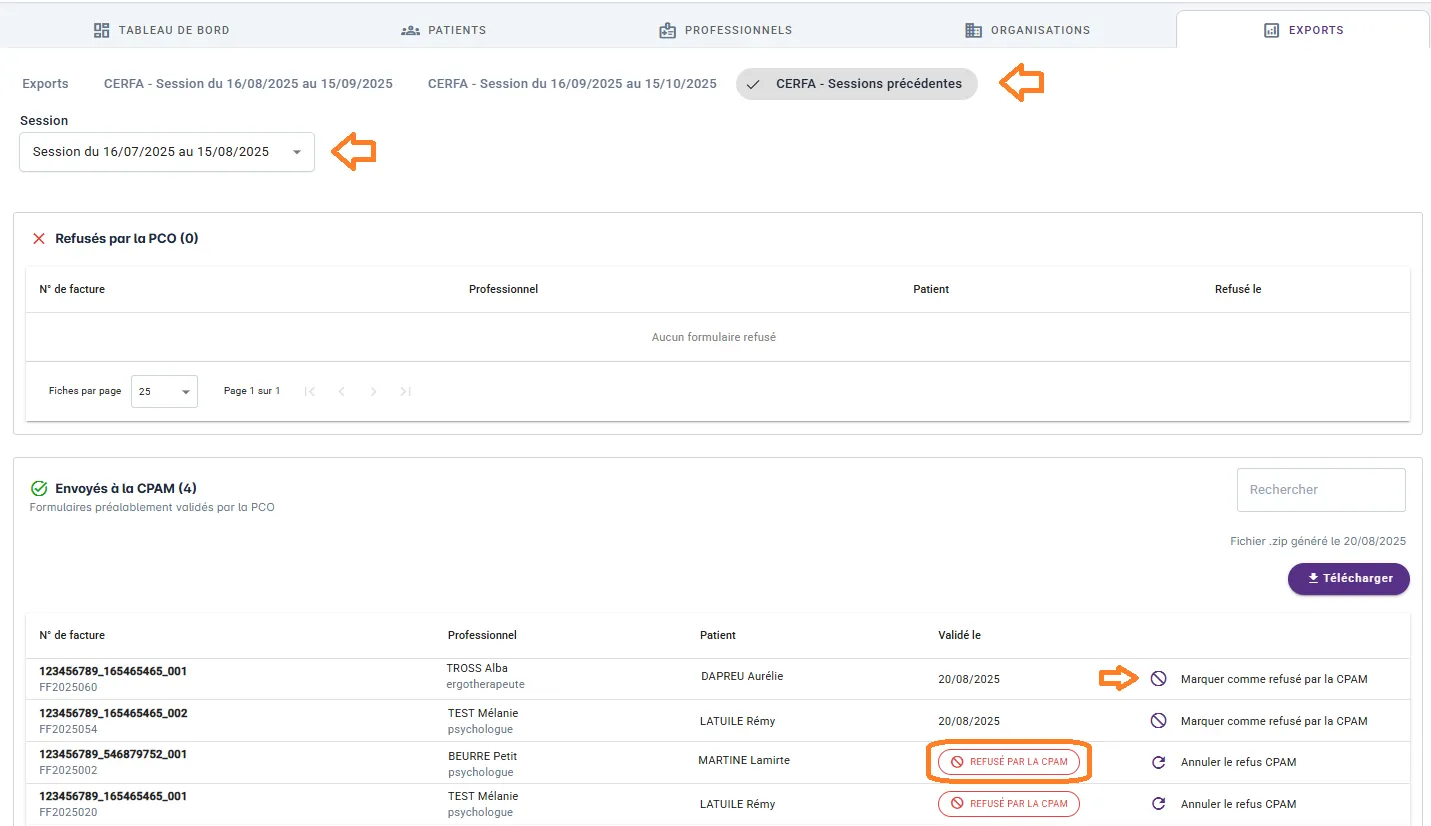Switch to the Patients tab

[x=443, y=30]
